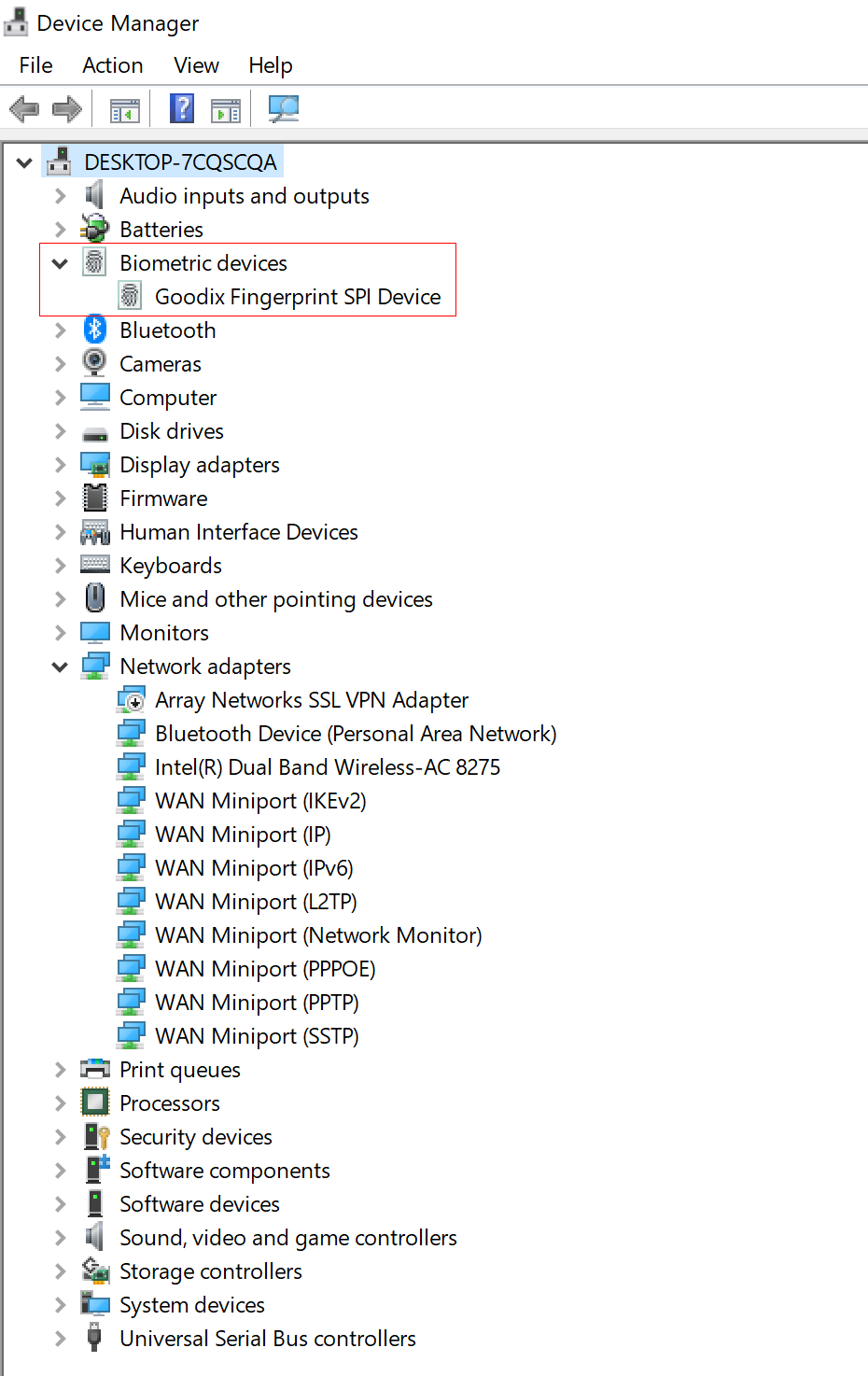
Task: Click the Goodix Fingerprint device icon
Action: (131, 296)
